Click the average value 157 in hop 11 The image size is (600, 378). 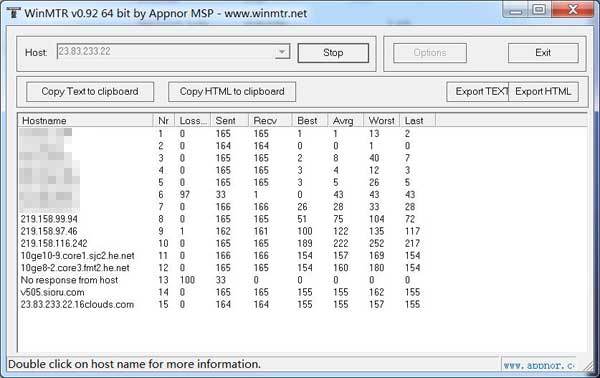coord(341,256)
